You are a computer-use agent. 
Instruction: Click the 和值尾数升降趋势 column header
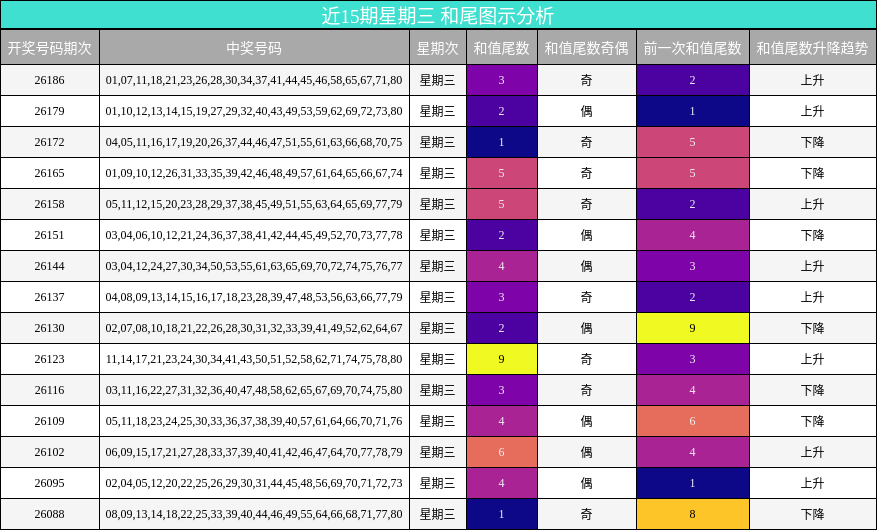point(813,48)
